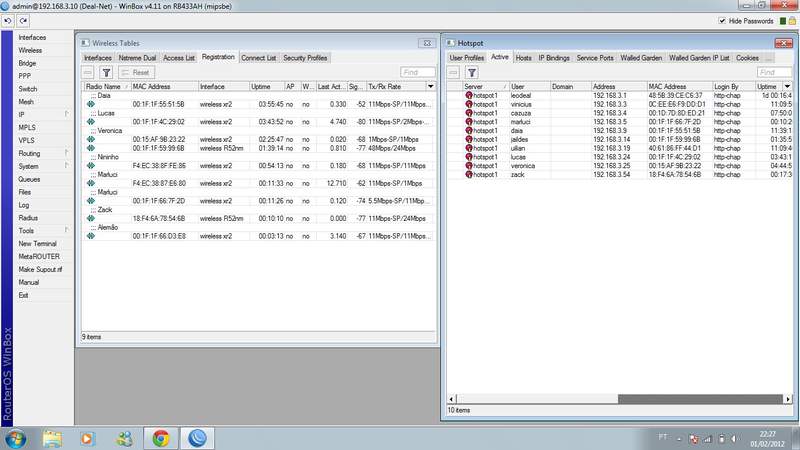Click the wireless client icon for 00:1F:1F:4C:29:02
800x450 pixels.
[91, 122]
